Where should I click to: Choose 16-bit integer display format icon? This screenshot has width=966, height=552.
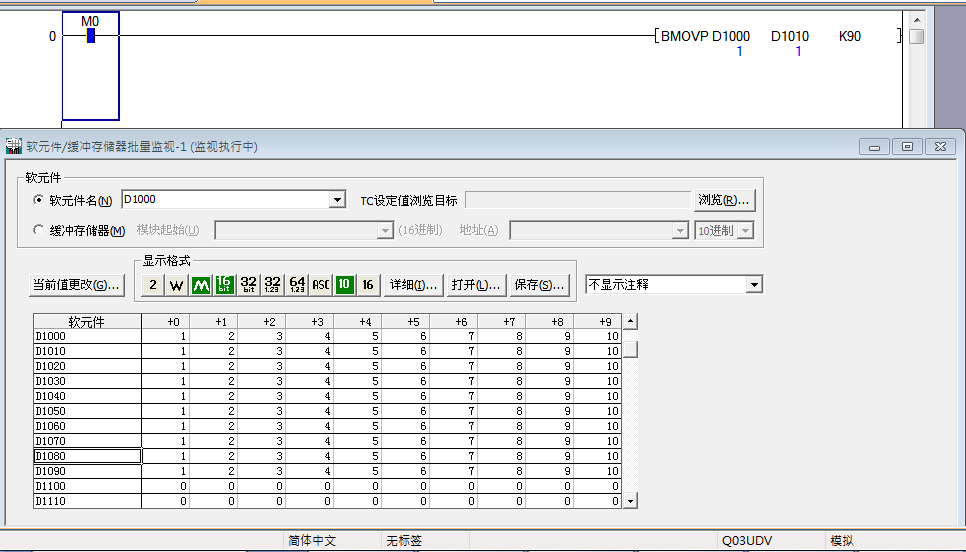(225, 285)
